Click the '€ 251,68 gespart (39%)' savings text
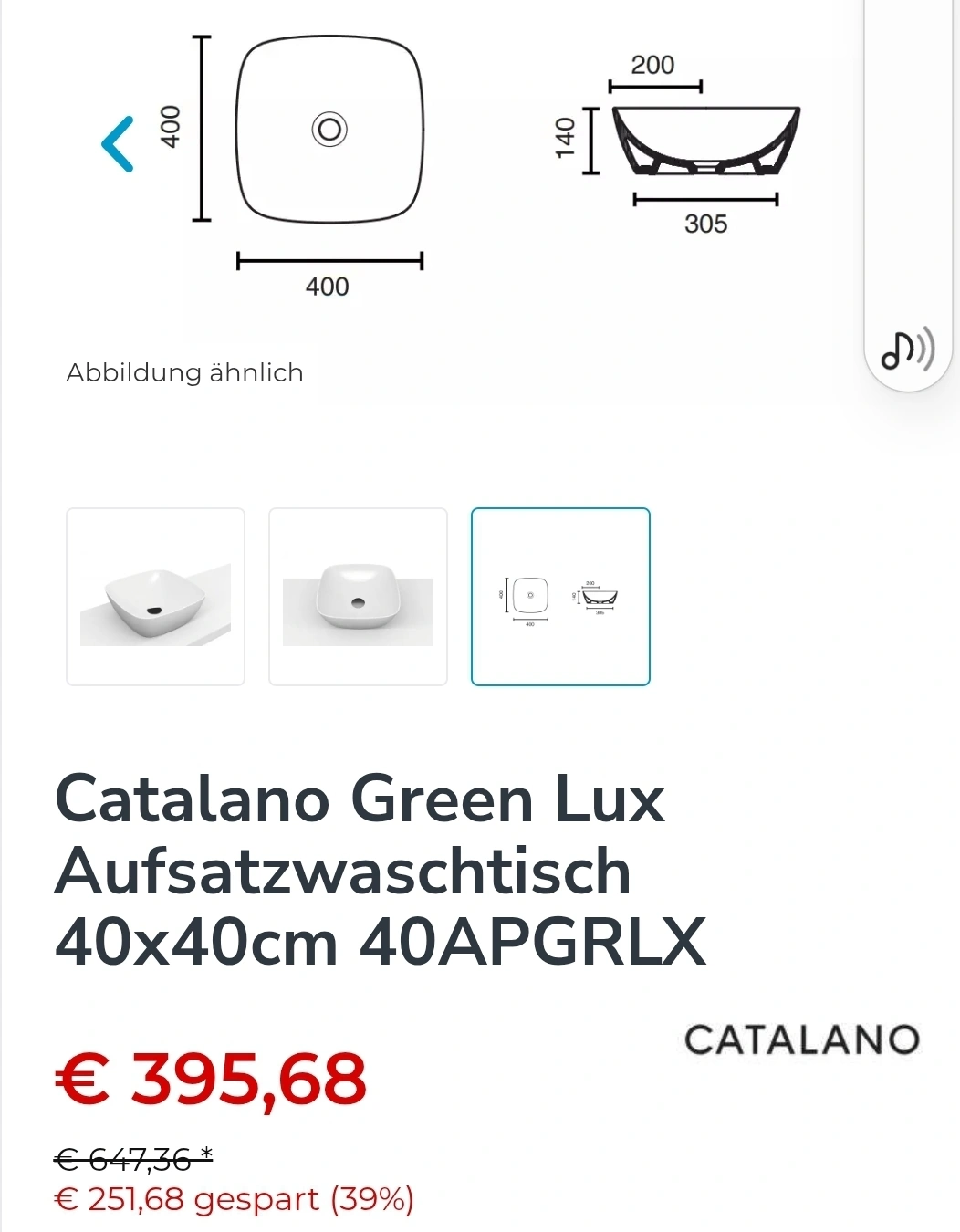The image size is (960, 1232). tap(235, 1199)
